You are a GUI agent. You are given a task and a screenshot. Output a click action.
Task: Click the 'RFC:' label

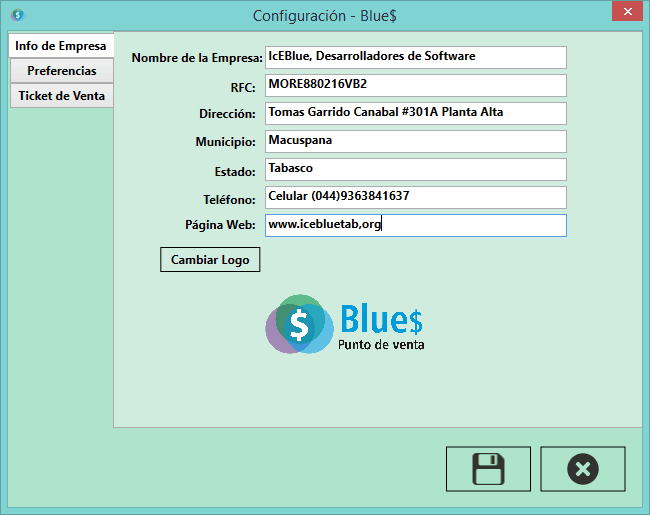click(243, 87)
